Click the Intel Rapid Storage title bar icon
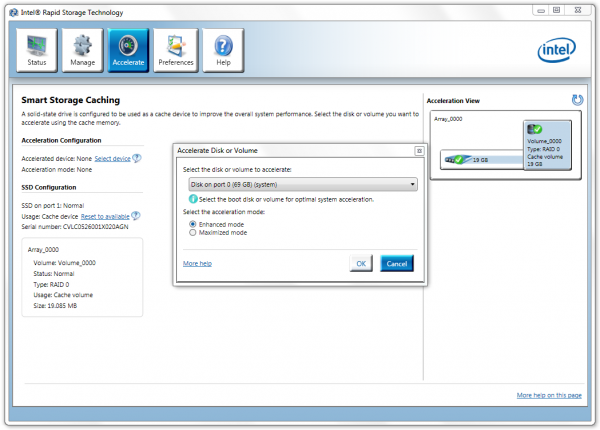600x430 pixels. point(14,13)
